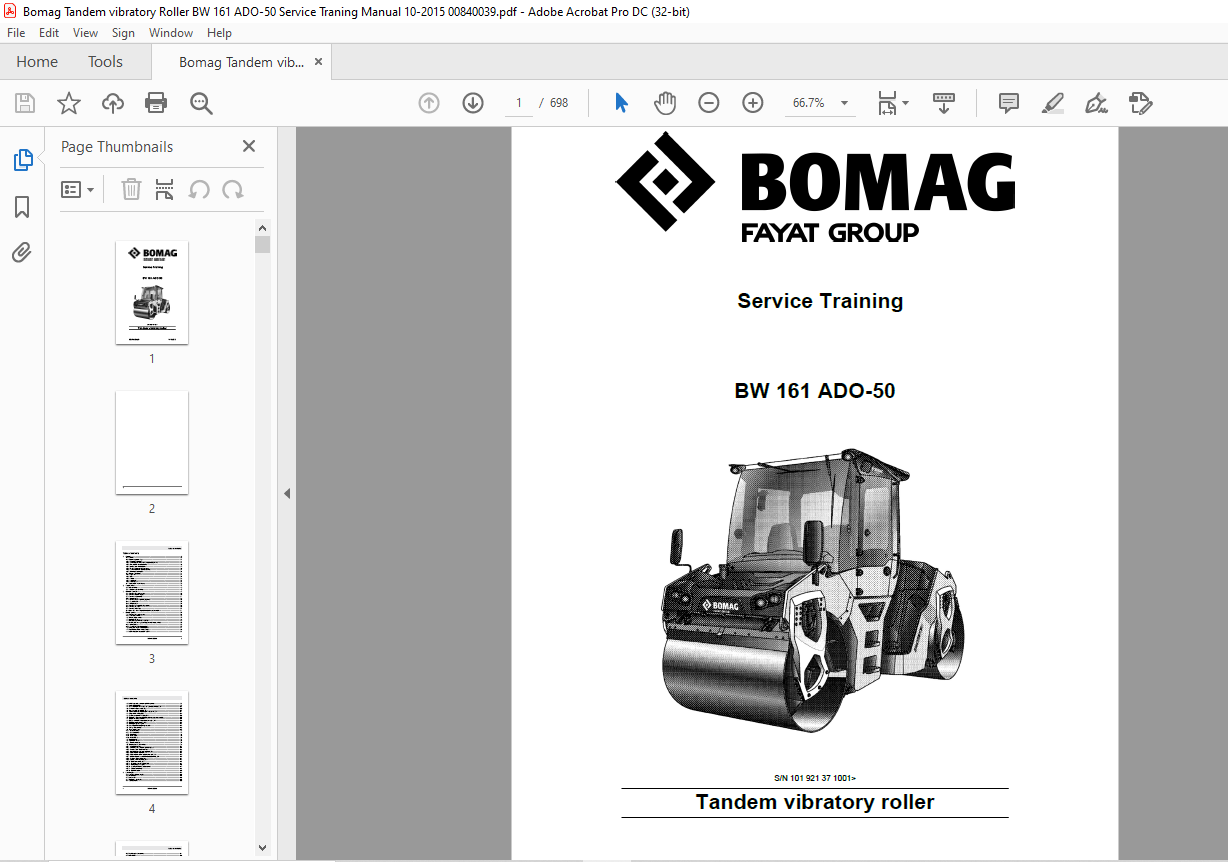
Task: Open the Sign document pen icon
Action: (1096, 103)
